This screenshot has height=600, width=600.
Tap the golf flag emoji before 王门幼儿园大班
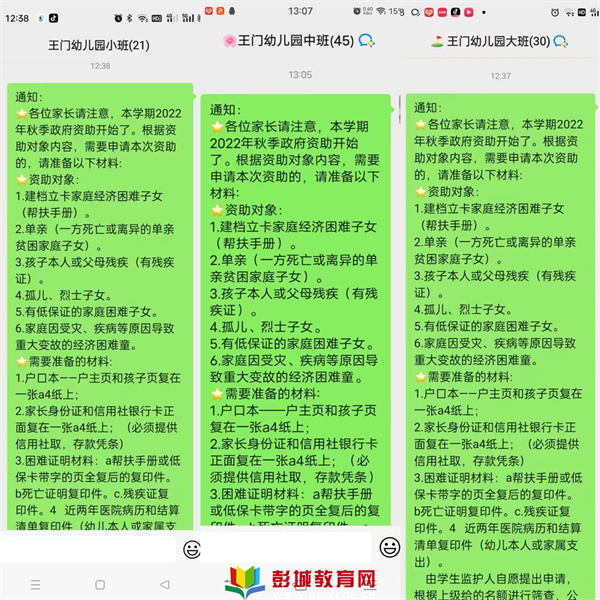click(437, 41)
